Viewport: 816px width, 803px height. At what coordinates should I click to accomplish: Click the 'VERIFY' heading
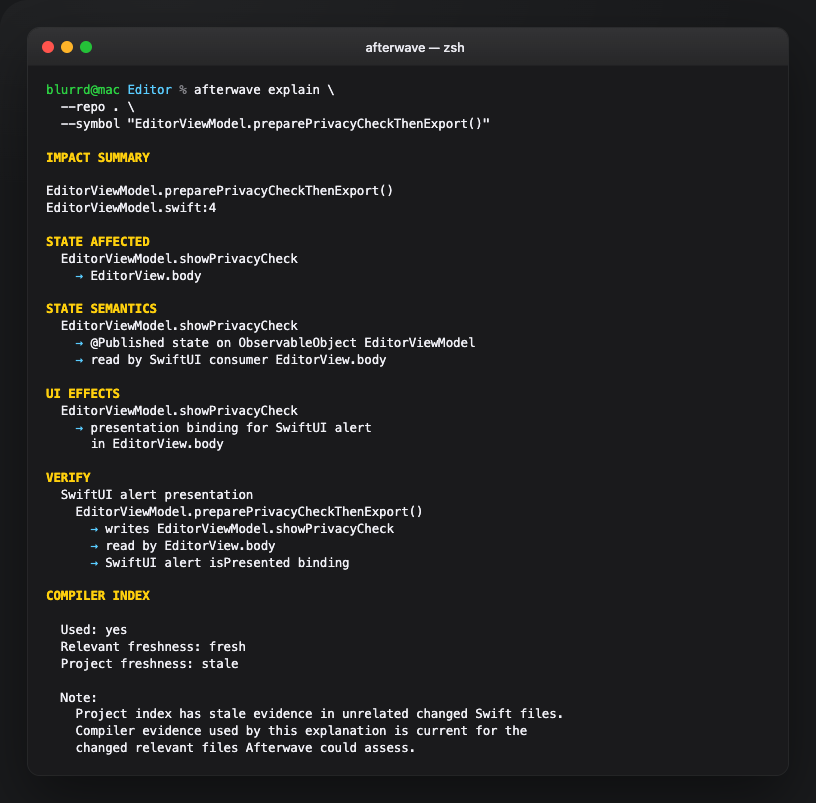68,478
